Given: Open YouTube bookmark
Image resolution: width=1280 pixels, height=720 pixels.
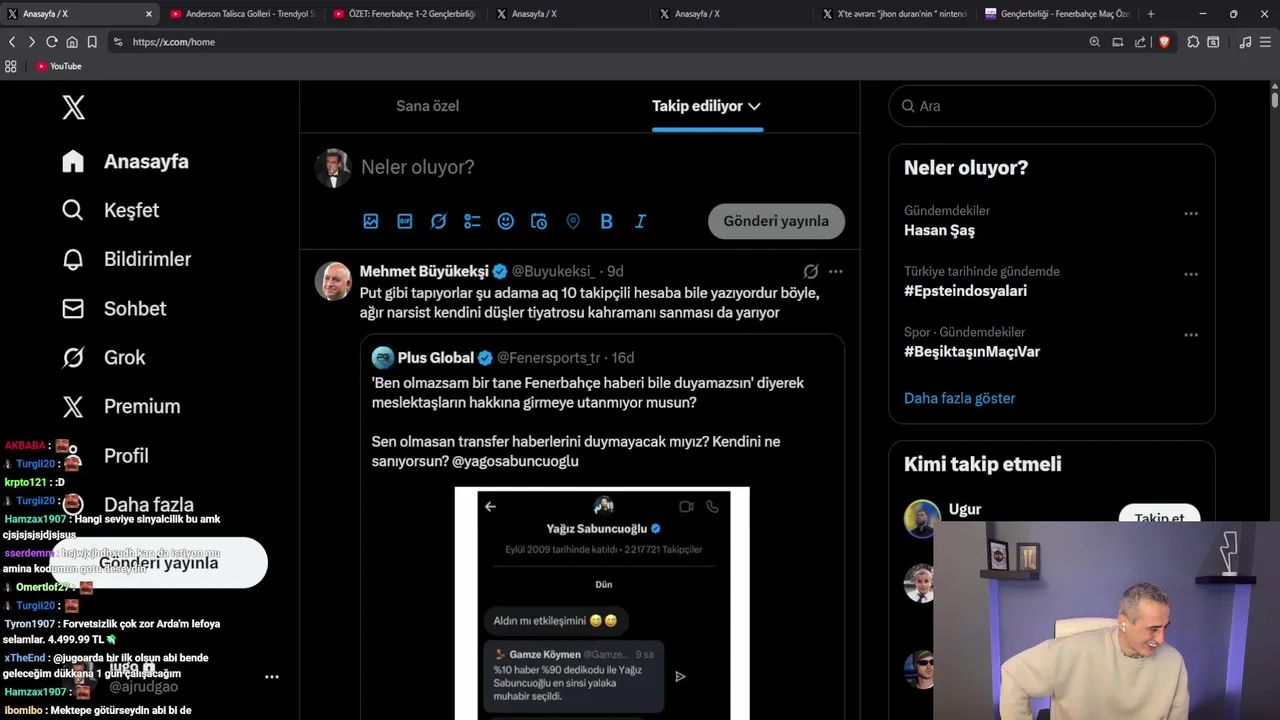Looking at the screenshot, I should pos(59,66).
